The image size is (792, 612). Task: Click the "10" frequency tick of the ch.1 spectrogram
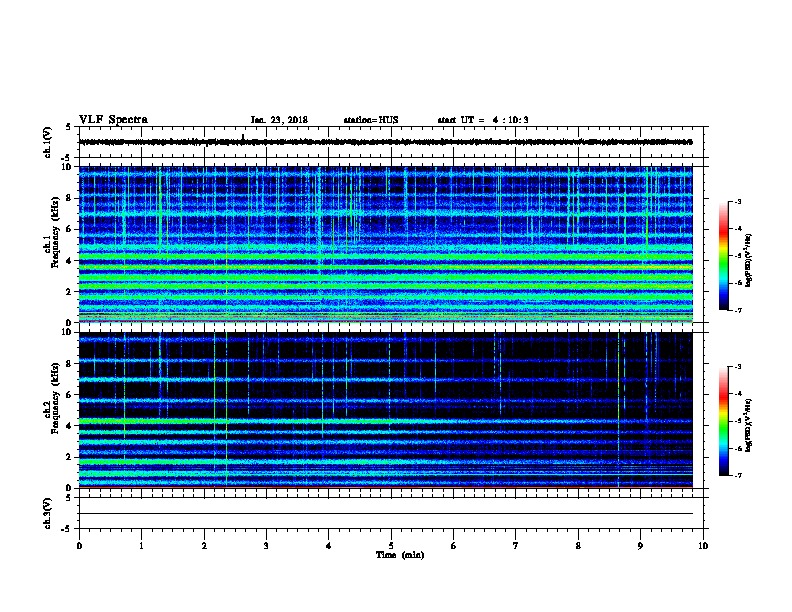67,167
